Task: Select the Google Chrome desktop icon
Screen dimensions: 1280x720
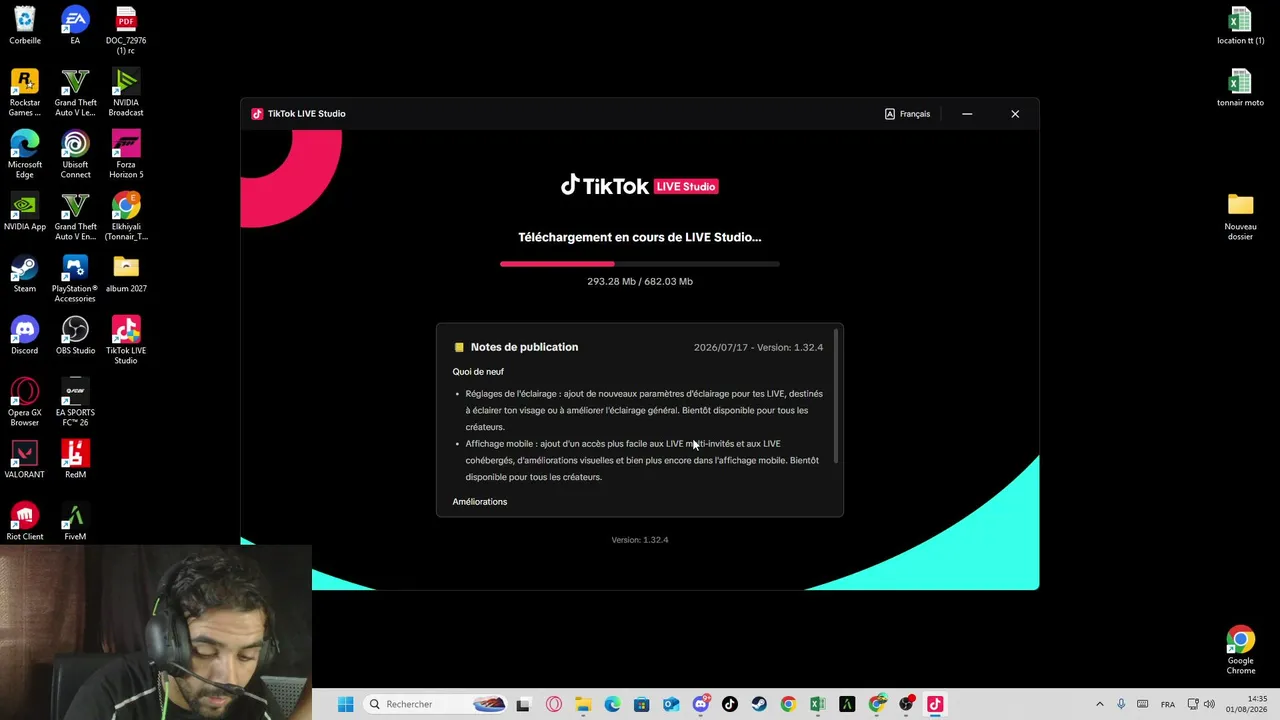Action: (x=1240, y=651)
